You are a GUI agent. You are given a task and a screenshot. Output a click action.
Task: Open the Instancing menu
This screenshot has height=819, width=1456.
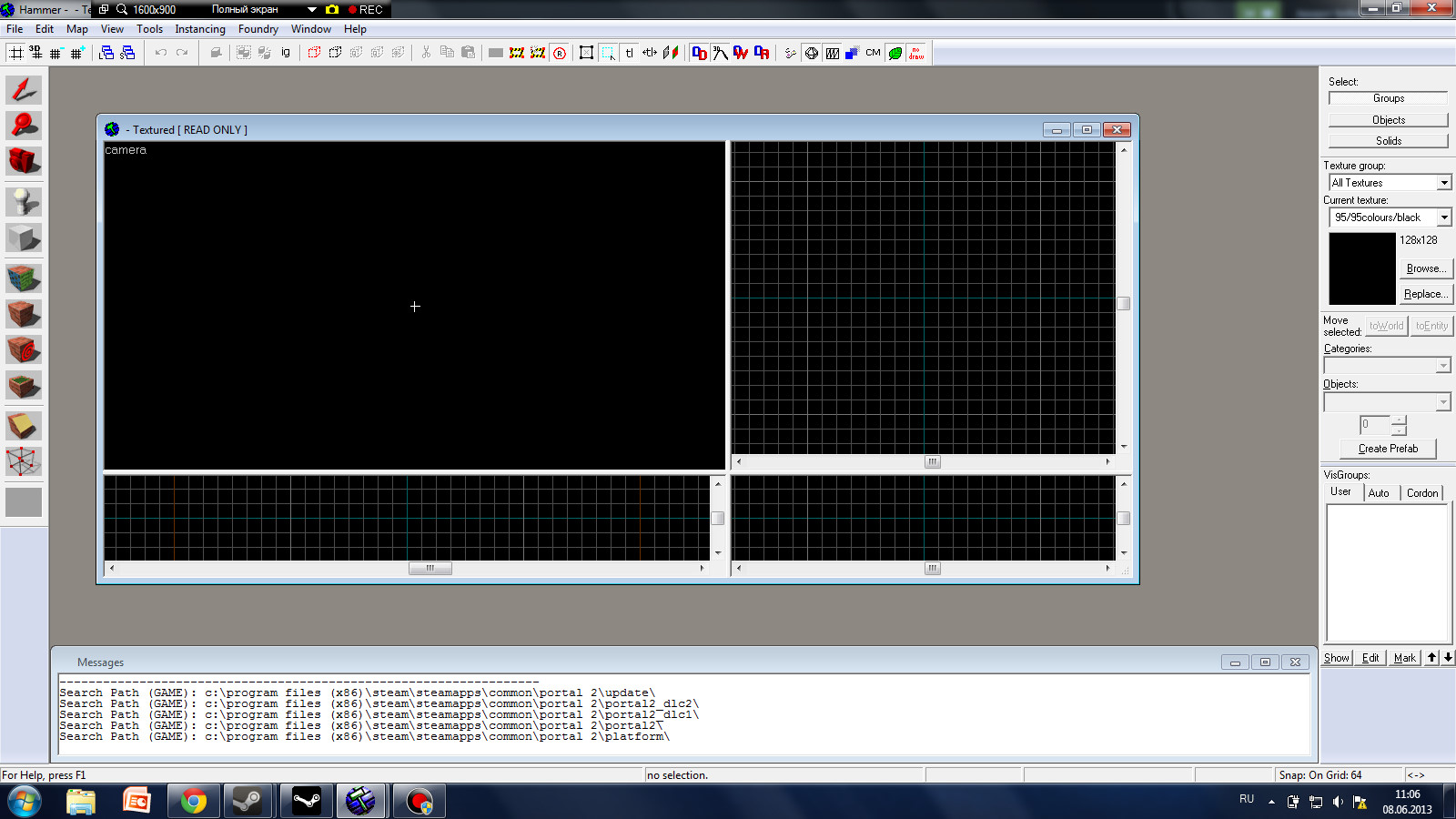[200, 29]
